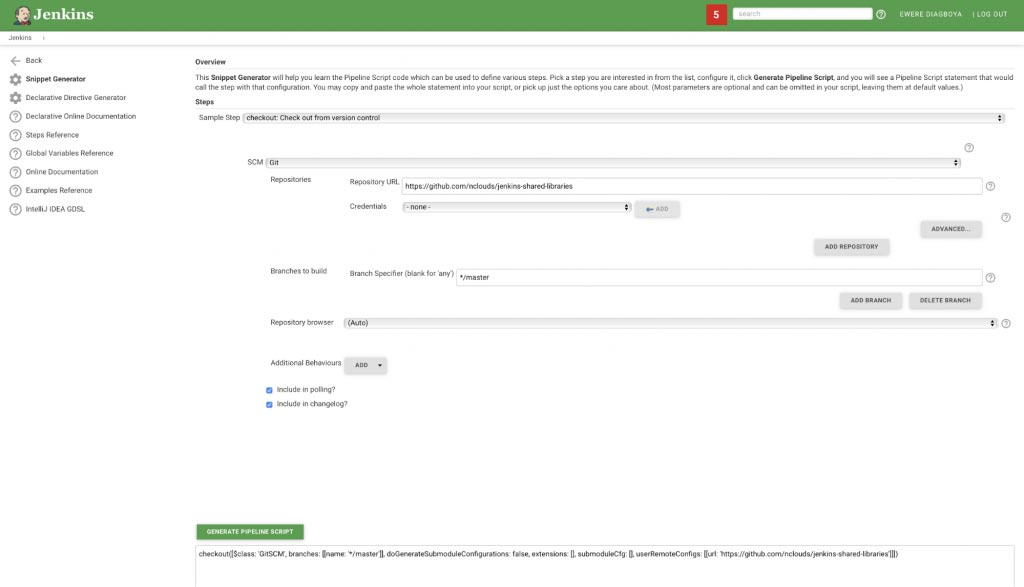The width and height of the screenshot is (1024, 587).
Task: Toggle Include in polling checkbox
Action: pyautogui.click(x=269, y=390)
